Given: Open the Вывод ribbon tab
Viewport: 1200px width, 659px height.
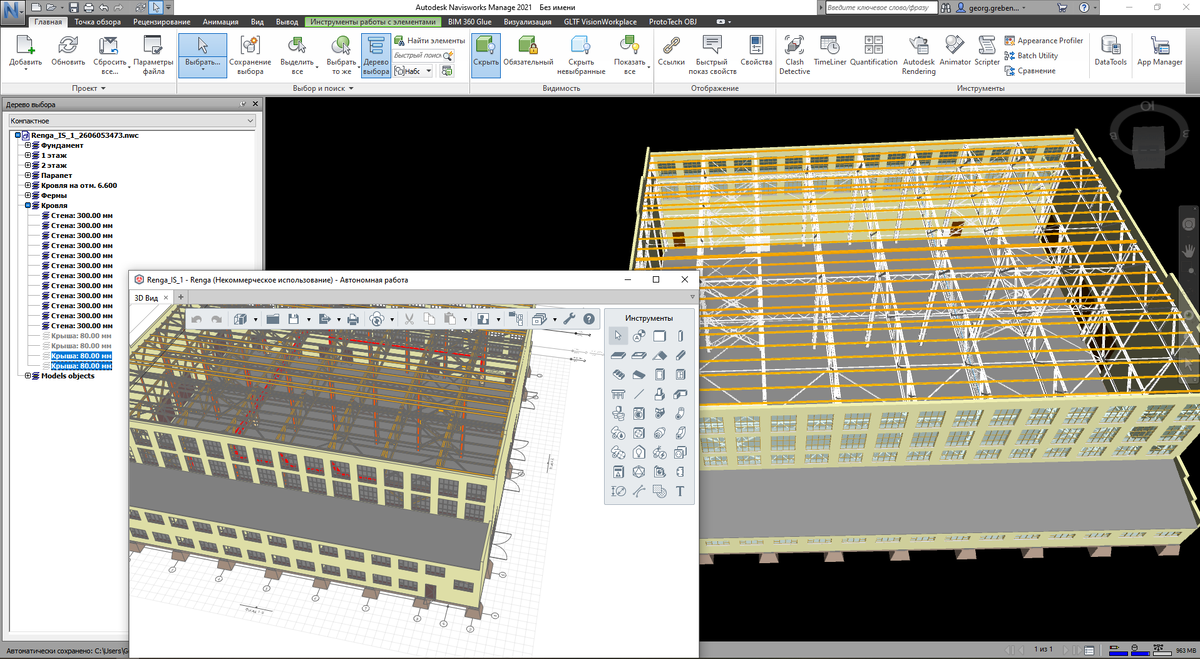Looking at the screenshot, I should click(287, 21).
